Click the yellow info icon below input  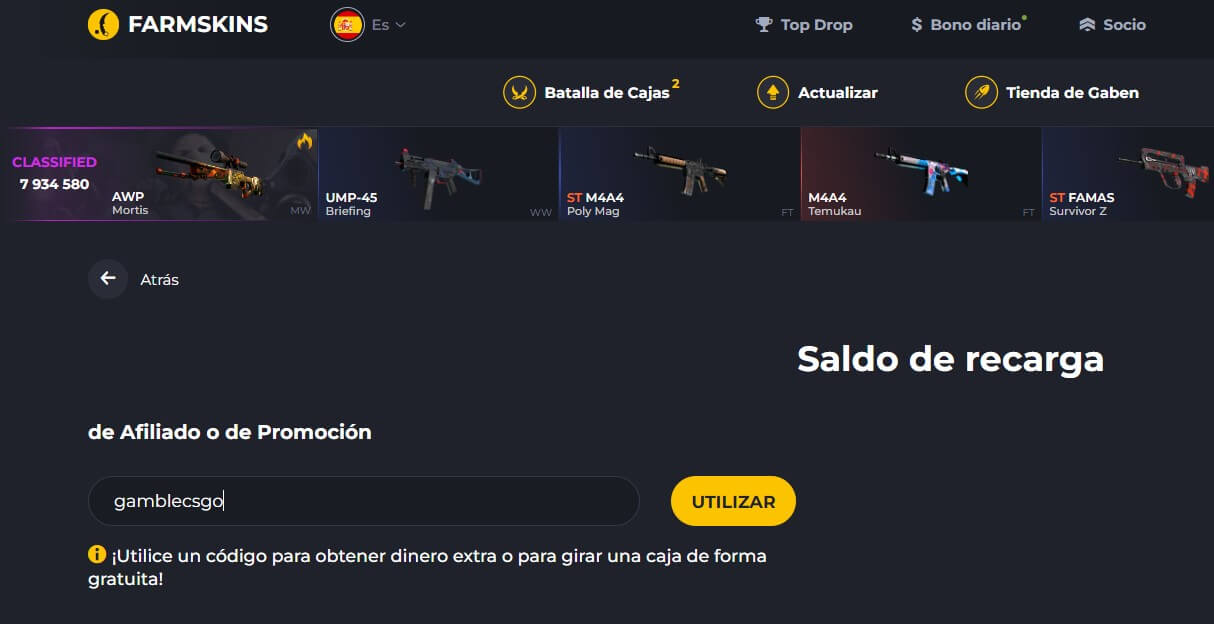coord(97,554)
